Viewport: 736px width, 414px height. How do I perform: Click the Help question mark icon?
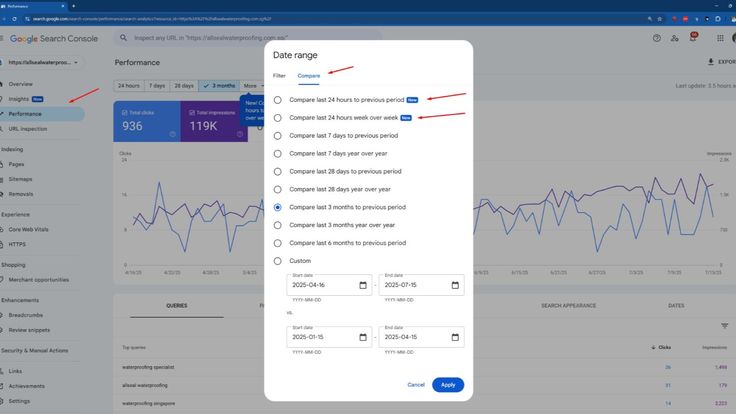click(x=657, y=38)
